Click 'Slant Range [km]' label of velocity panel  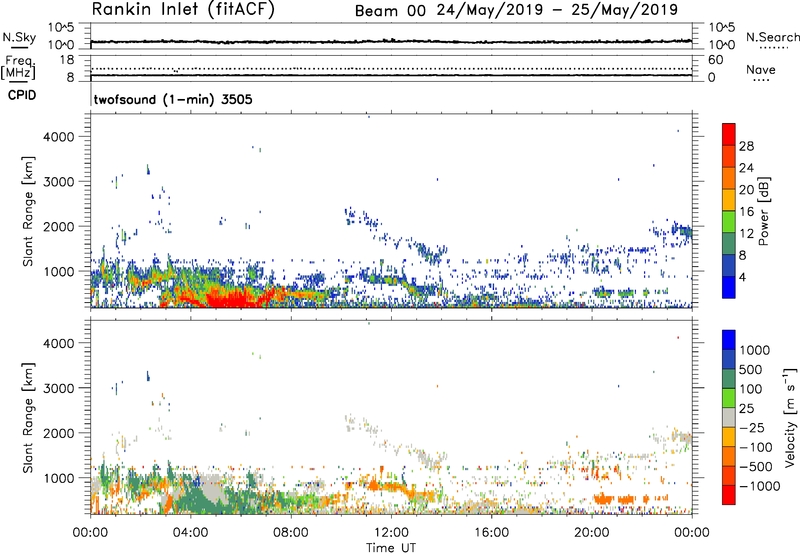(28, 418)
